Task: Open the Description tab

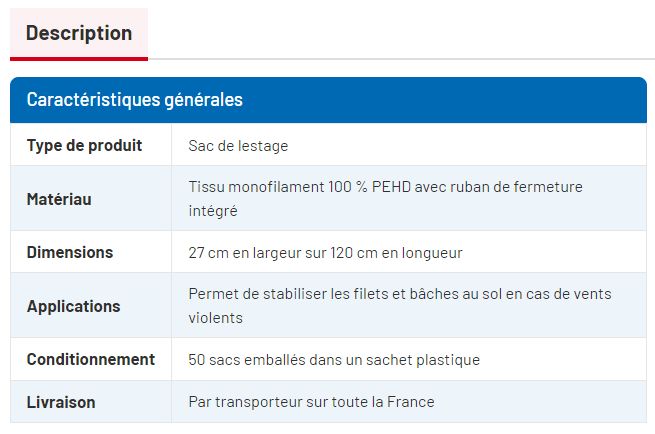Action: pyautogui.click(x=79, y=33)
